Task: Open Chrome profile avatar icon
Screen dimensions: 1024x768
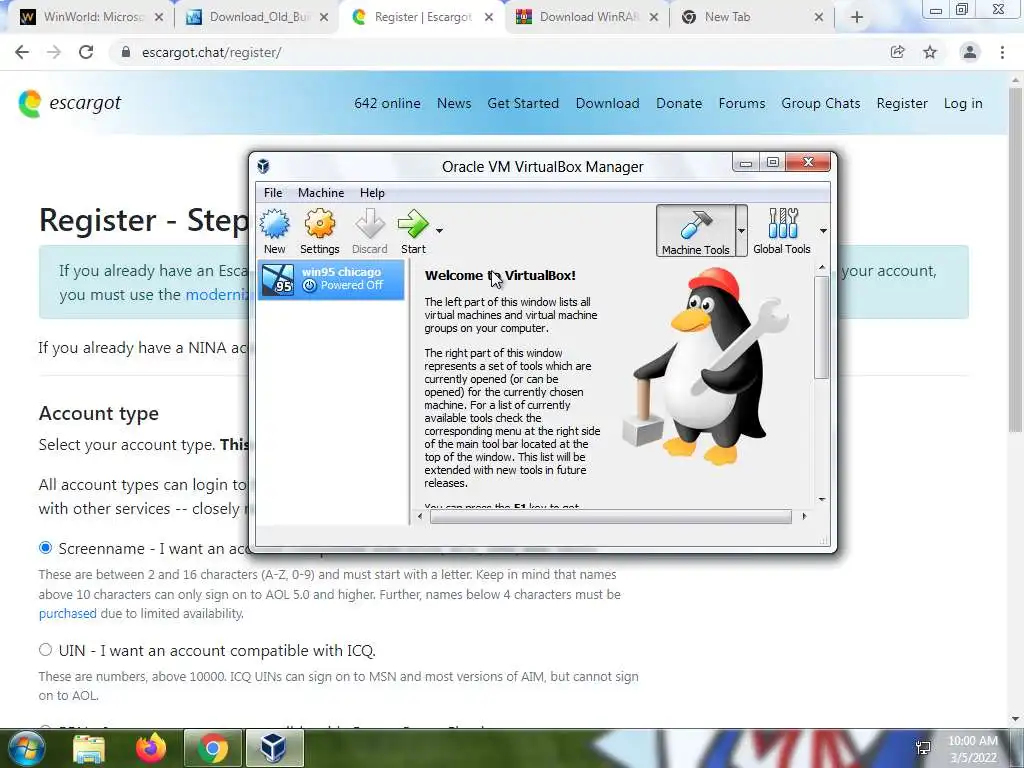Action: tap(970, 52)
